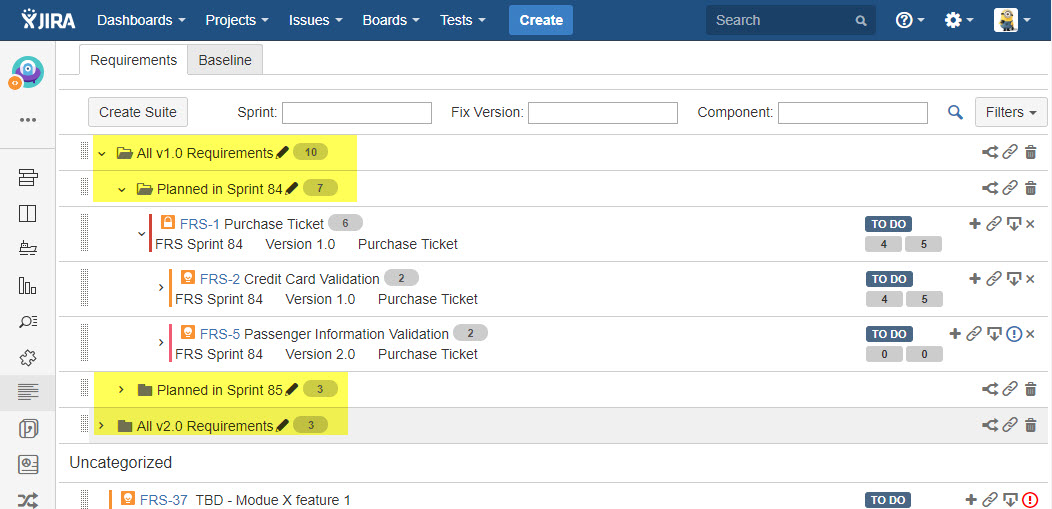This screenshot has height=509, width=1052.
Task: Open the Boards menu
Action: coord(391,20)
